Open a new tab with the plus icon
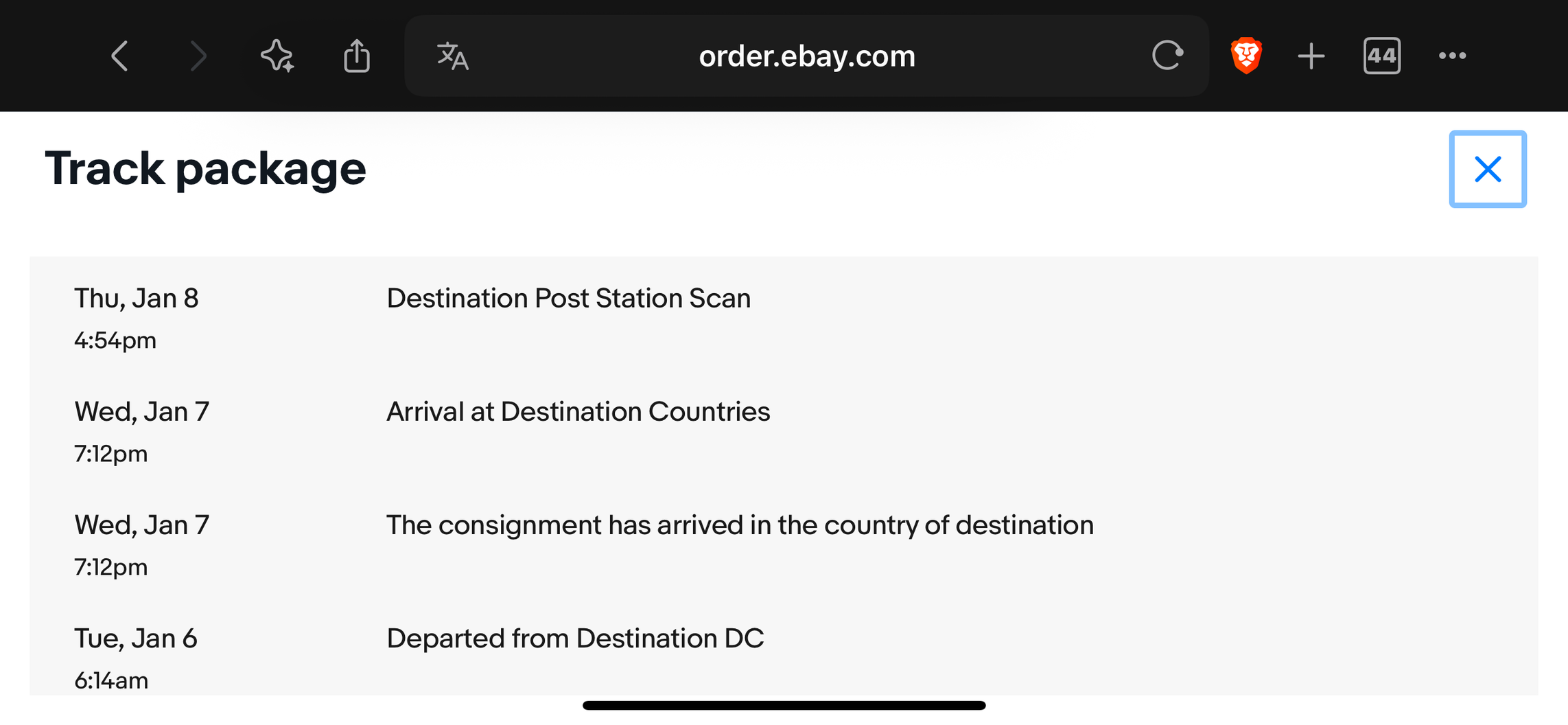Image resolution: width=1568 pixels, height=725 pixels. coord(1311,56)
